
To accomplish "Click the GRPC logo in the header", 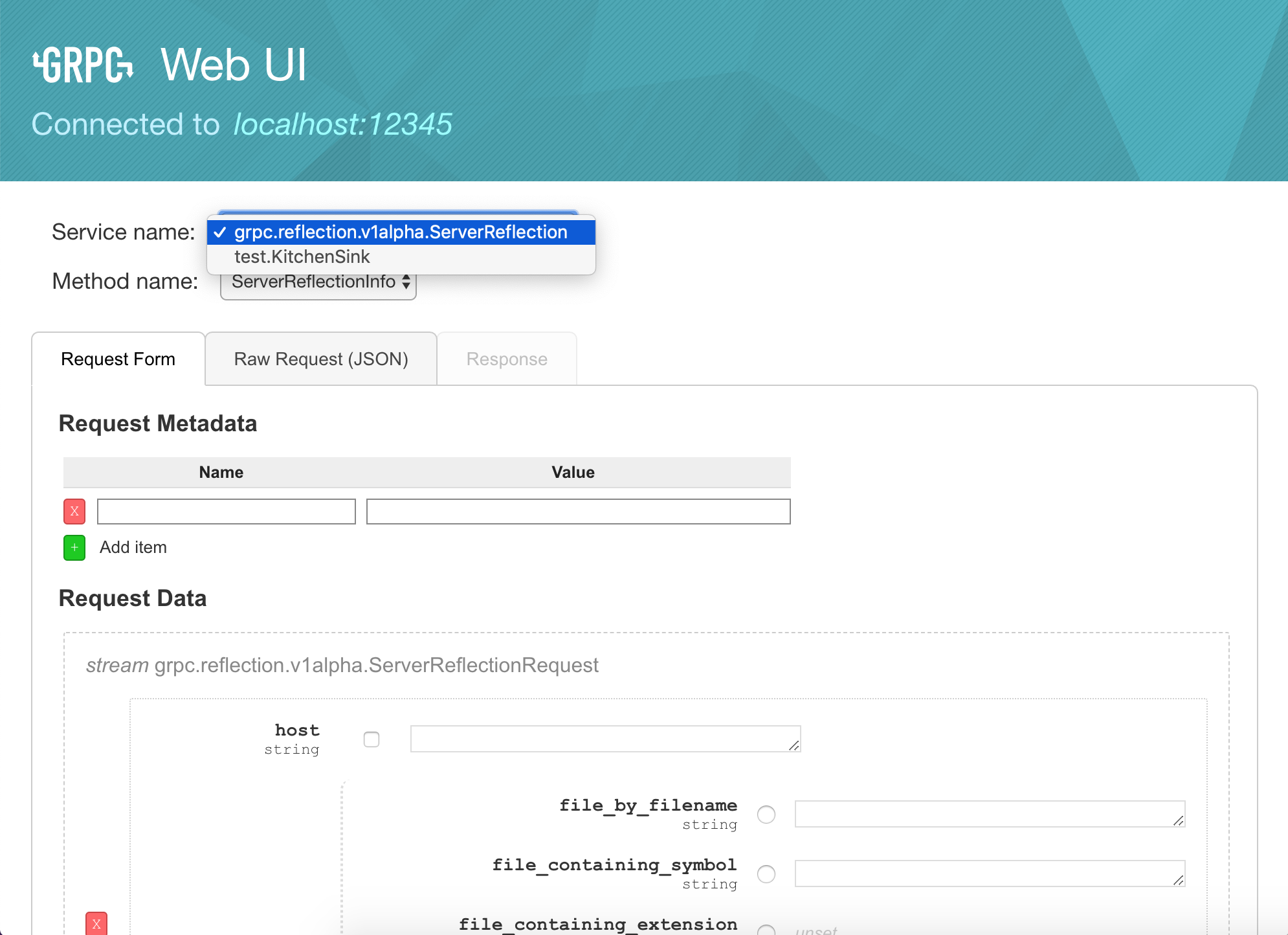I will click(x=82, y=63).
